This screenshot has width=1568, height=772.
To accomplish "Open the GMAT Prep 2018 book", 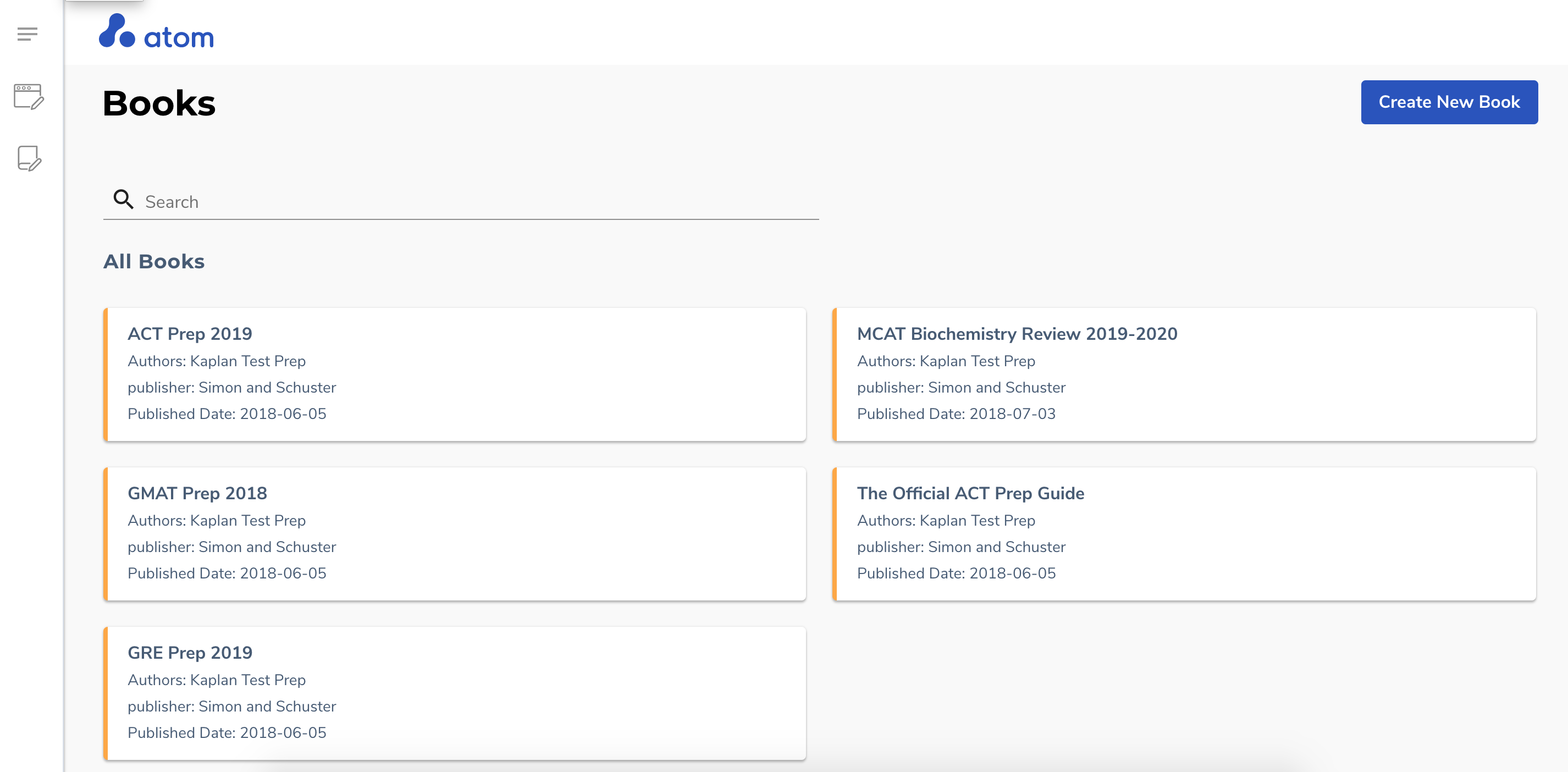I will coord(455,534).
